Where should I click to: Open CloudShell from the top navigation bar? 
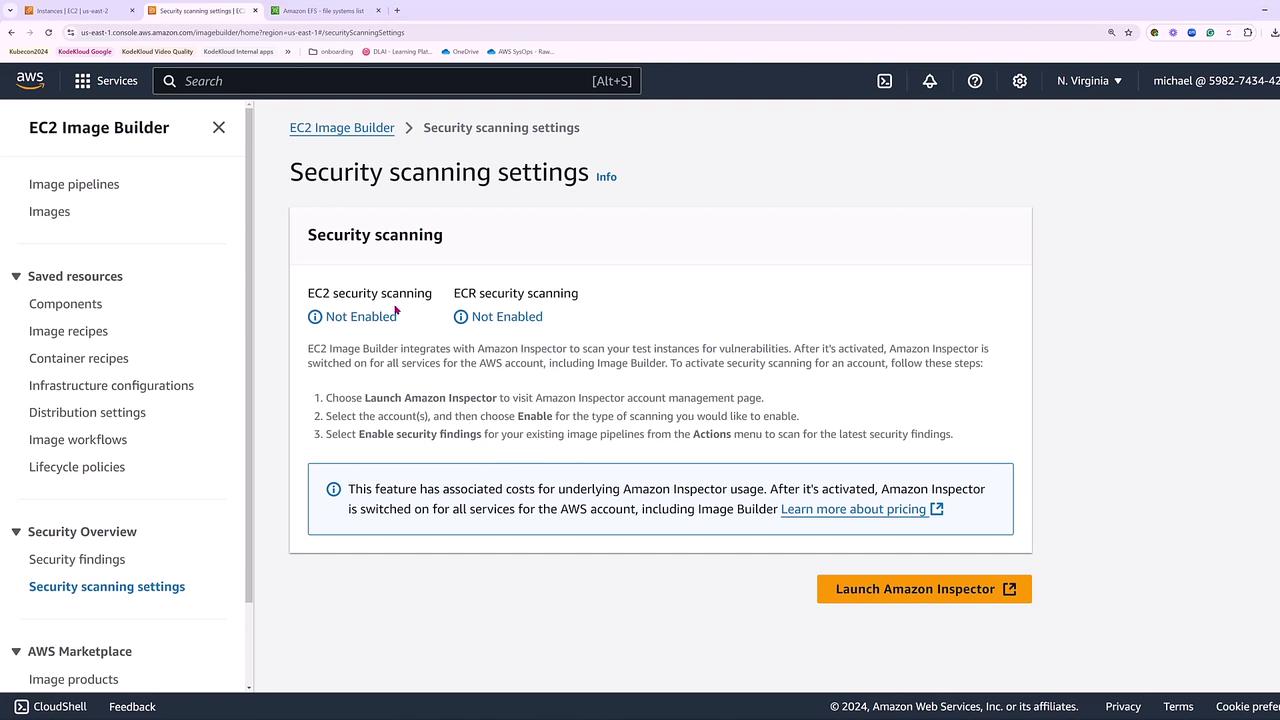point(885,81)
